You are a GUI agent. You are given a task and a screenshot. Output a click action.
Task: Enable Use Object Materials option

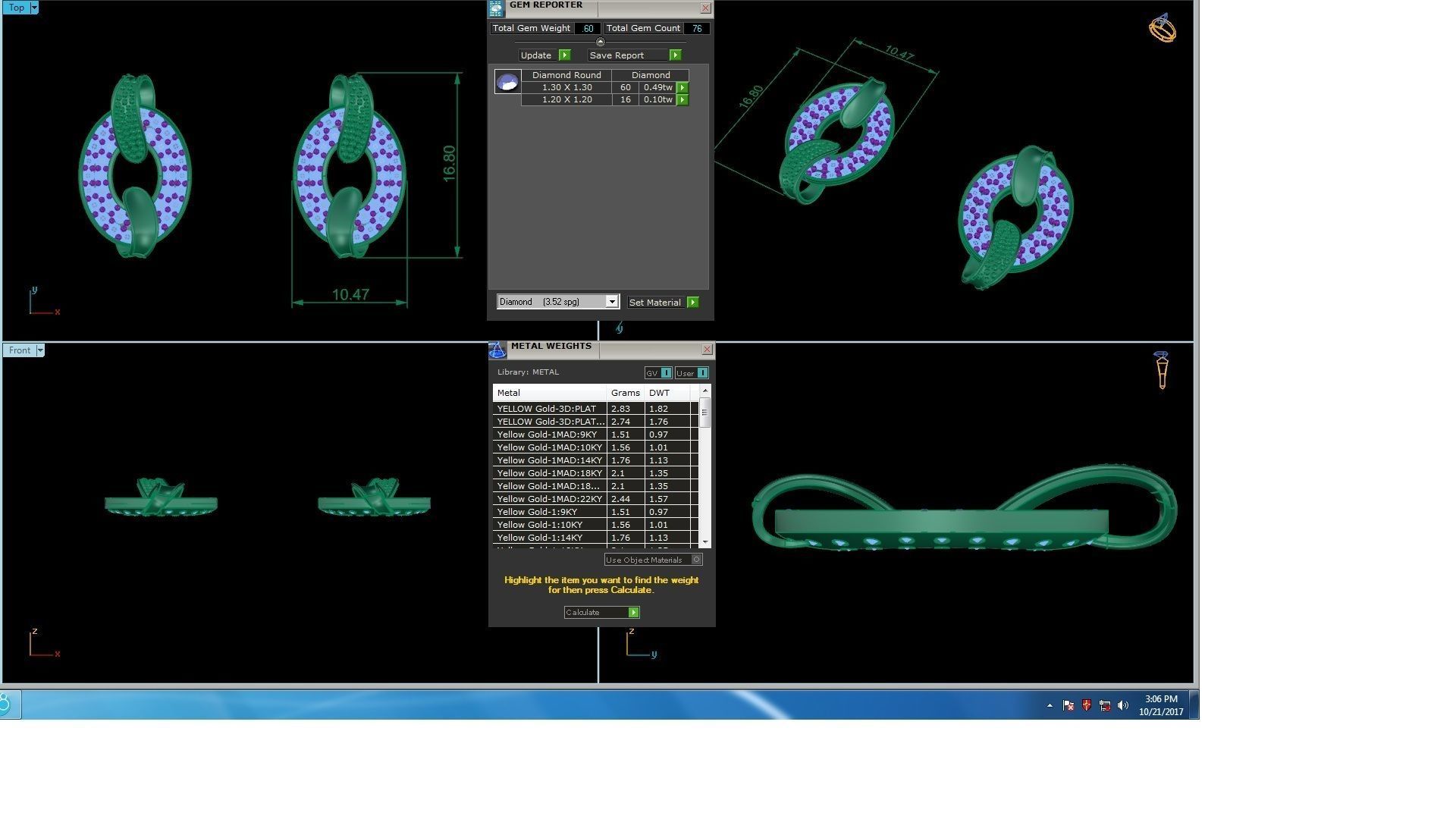(x=696, y=560)
